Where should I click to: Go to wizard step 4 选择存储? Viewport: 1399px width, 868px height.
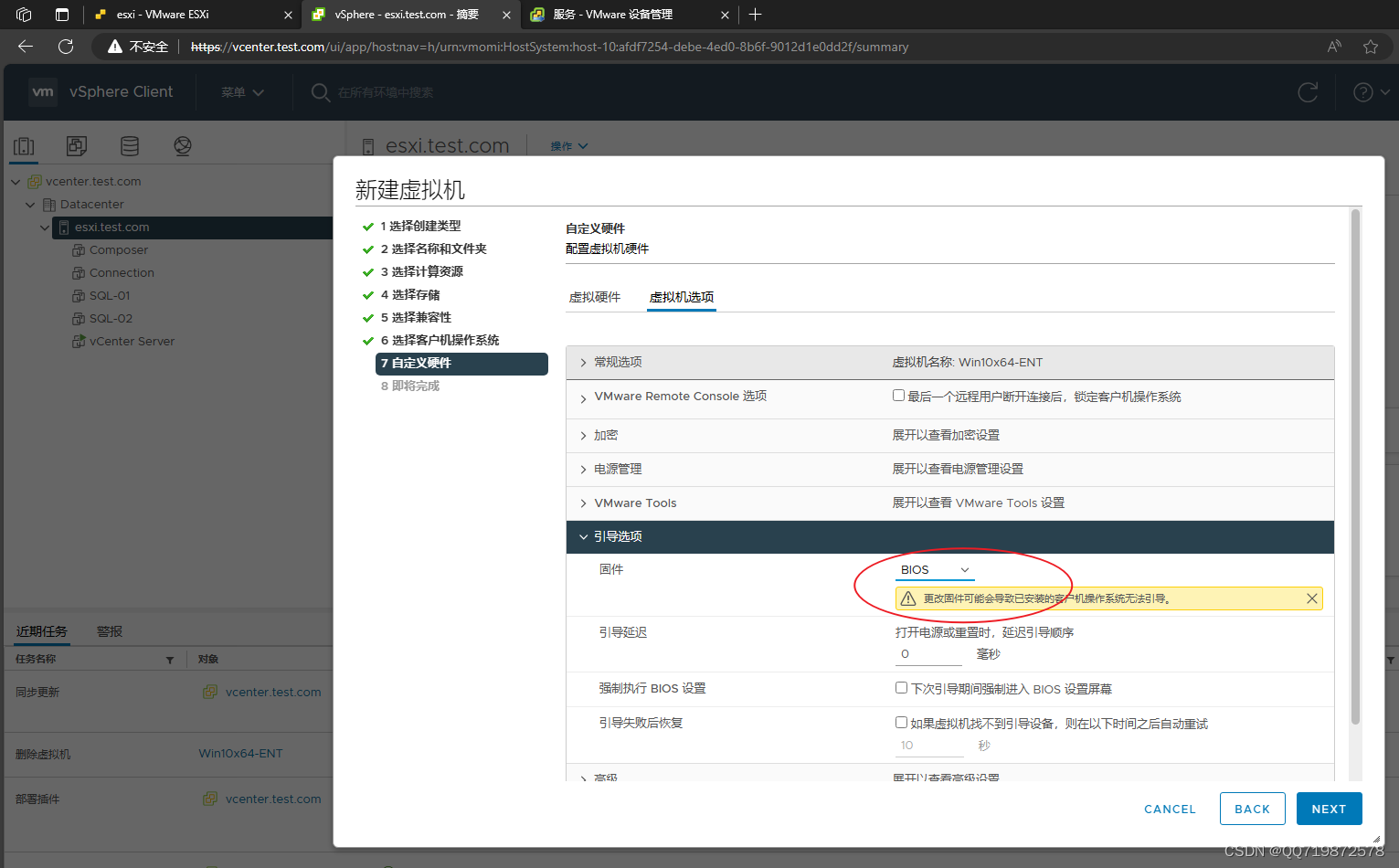click(410, 294)
